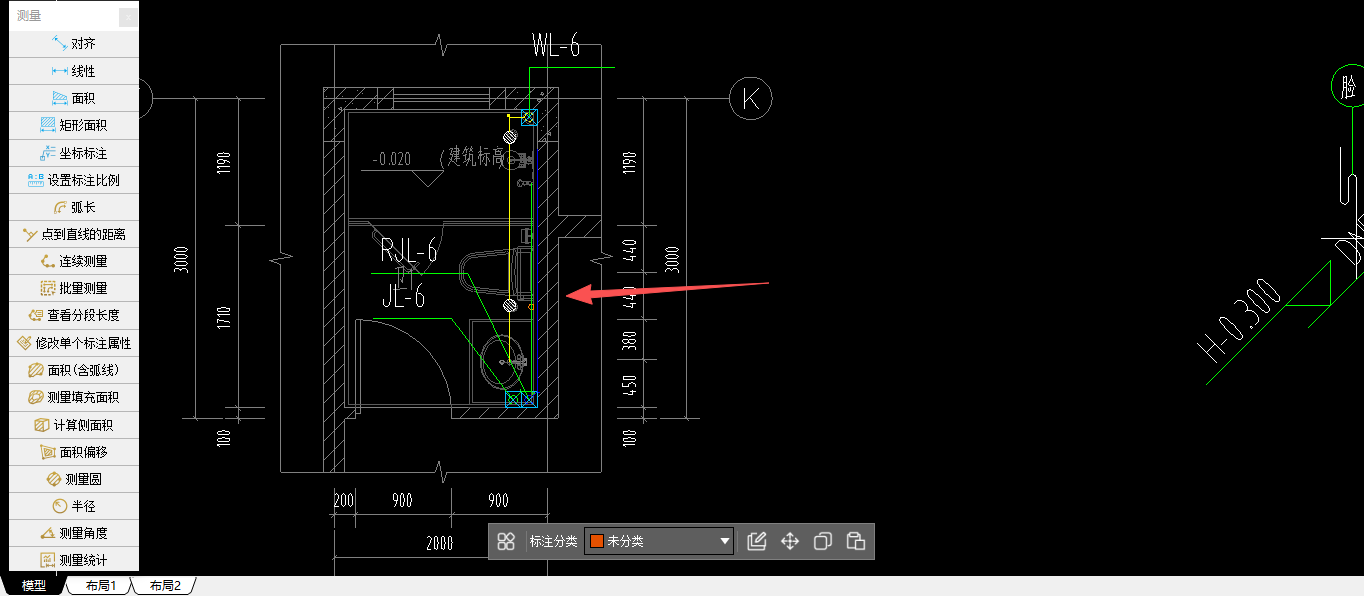Open 测量统计 measurement statistics

pyautogui.click(x=73, y=560)
